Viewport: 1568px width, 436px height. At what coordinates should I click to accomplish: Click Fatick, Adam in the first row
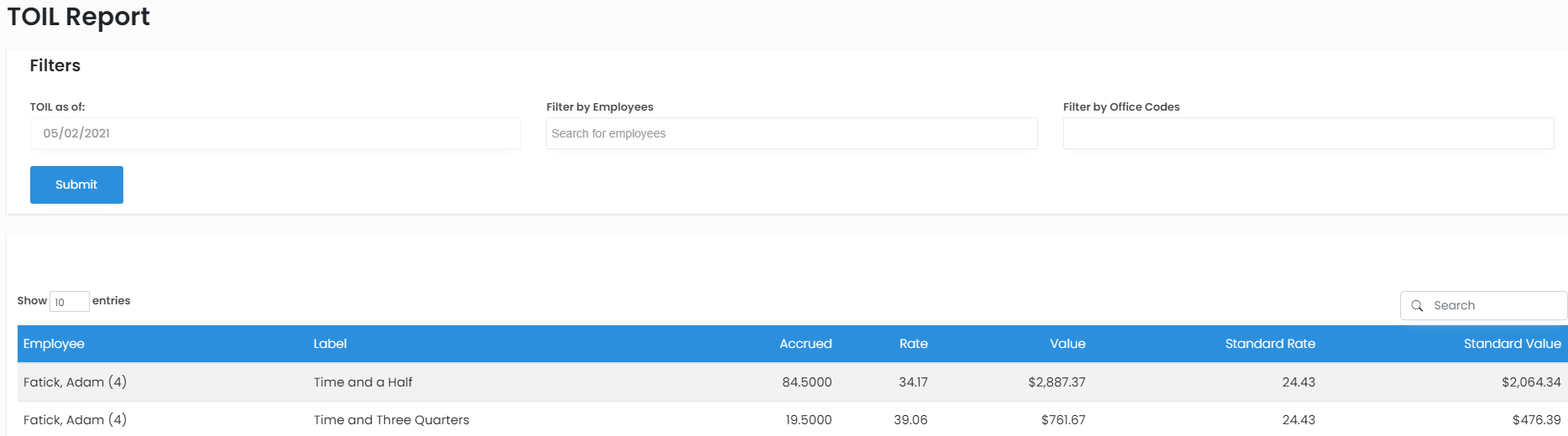[x=75, y=382]
